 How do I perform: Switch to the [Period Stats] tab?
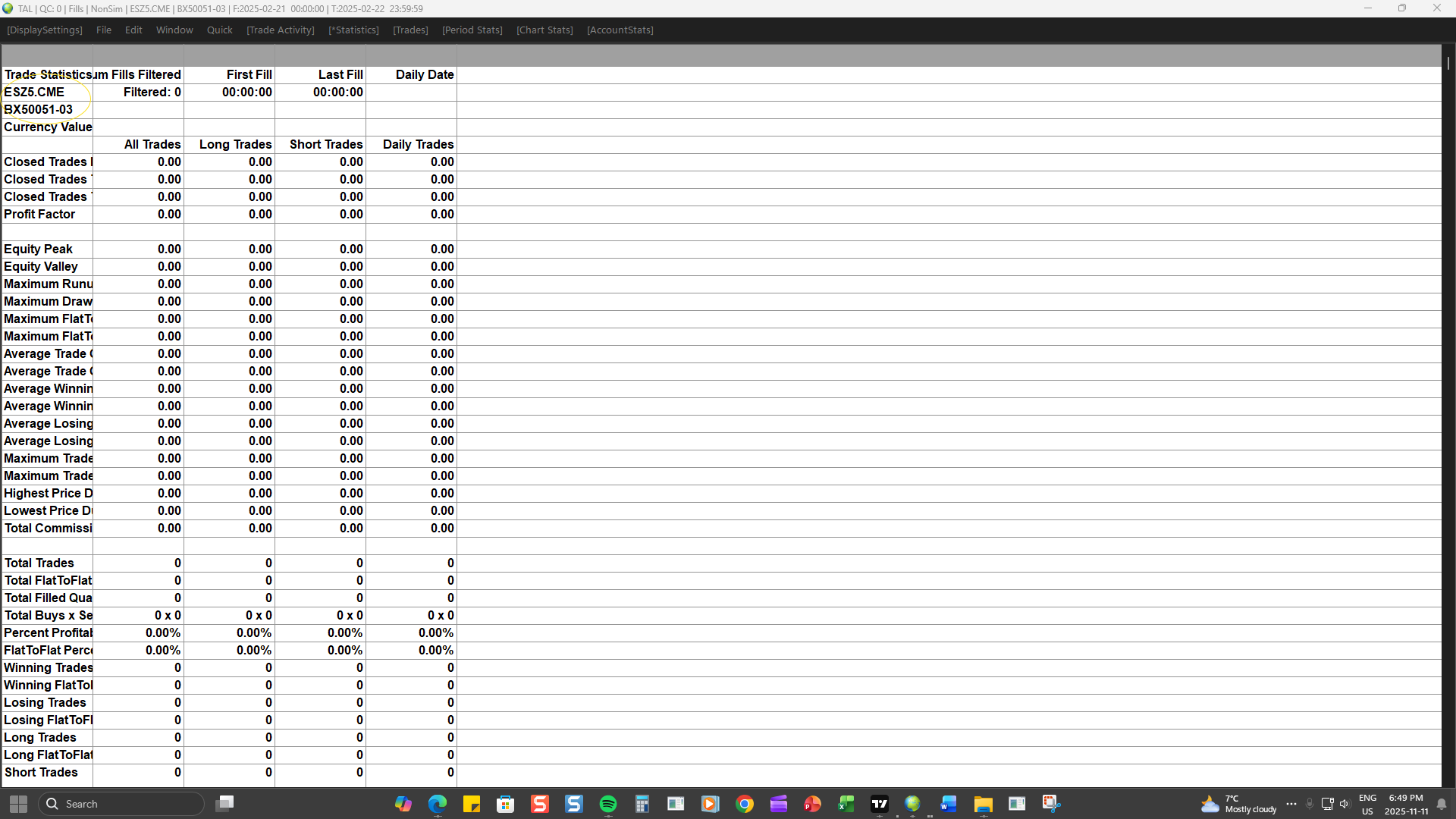(x=472, y=30)
